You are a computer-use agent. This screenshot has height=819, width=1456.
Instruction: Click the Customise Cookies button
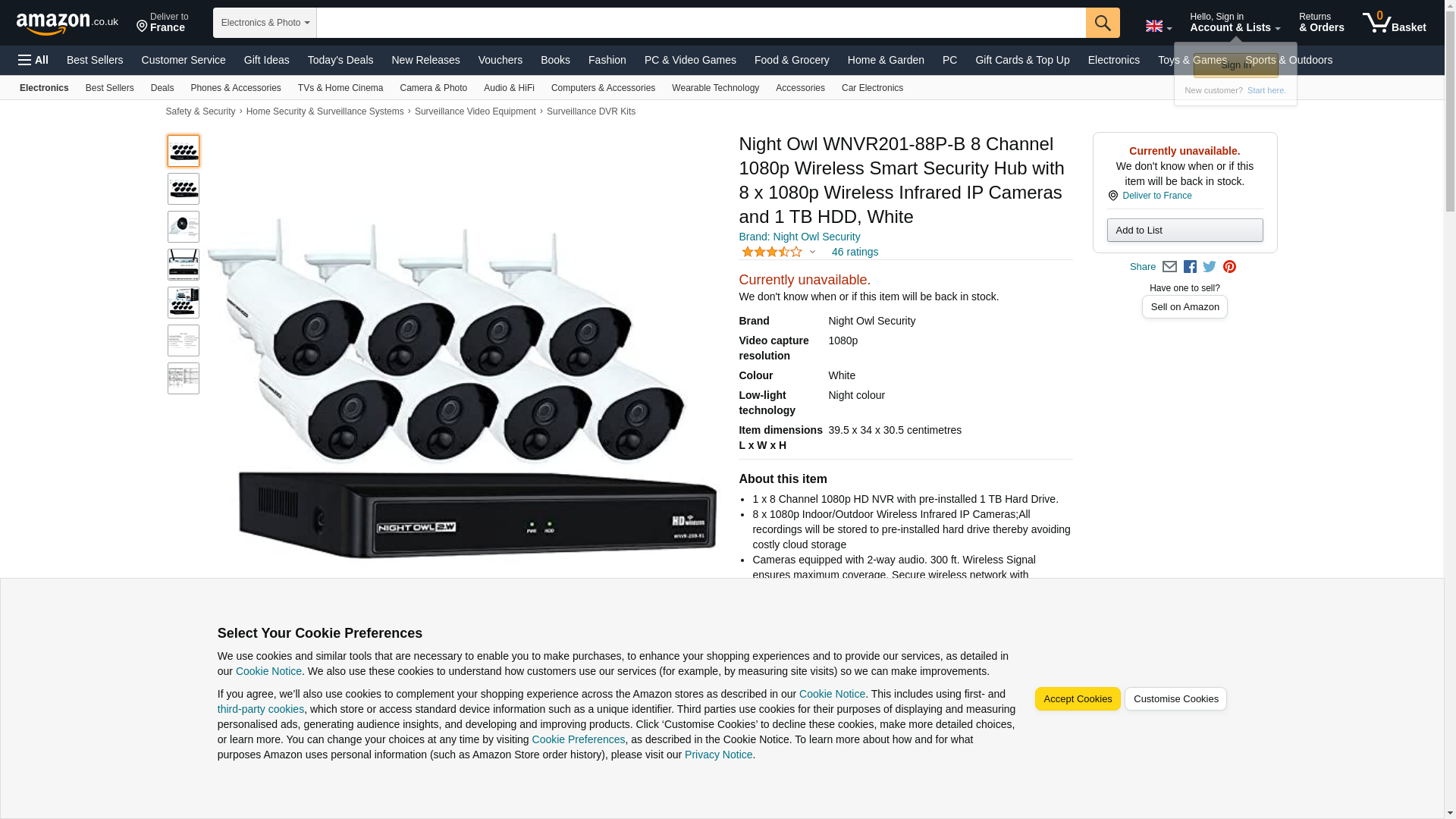(1175, 699)
